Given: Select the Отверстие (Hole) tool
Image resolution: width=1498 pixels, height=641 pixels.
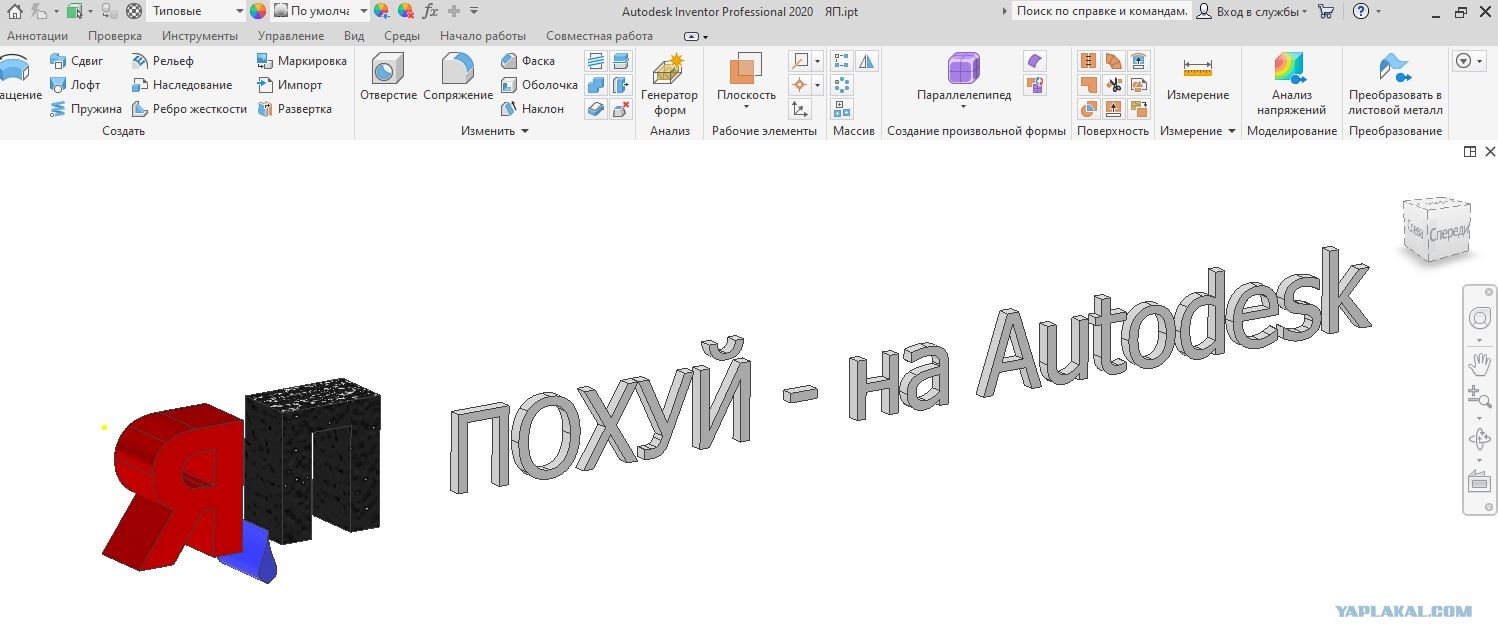Looking at the screenshot, I should pos(388,77).
